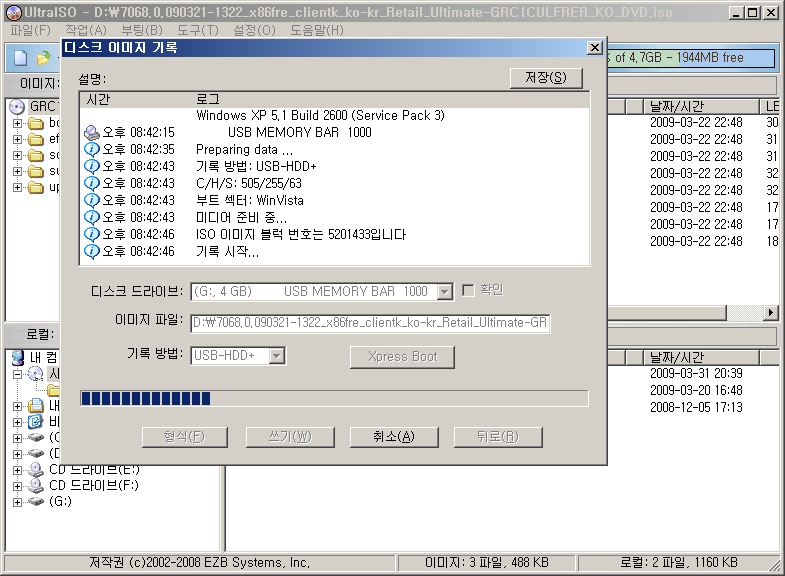Click the 로그 column header in log
Screen dimensions: 785x576
[x=390, y=100]
